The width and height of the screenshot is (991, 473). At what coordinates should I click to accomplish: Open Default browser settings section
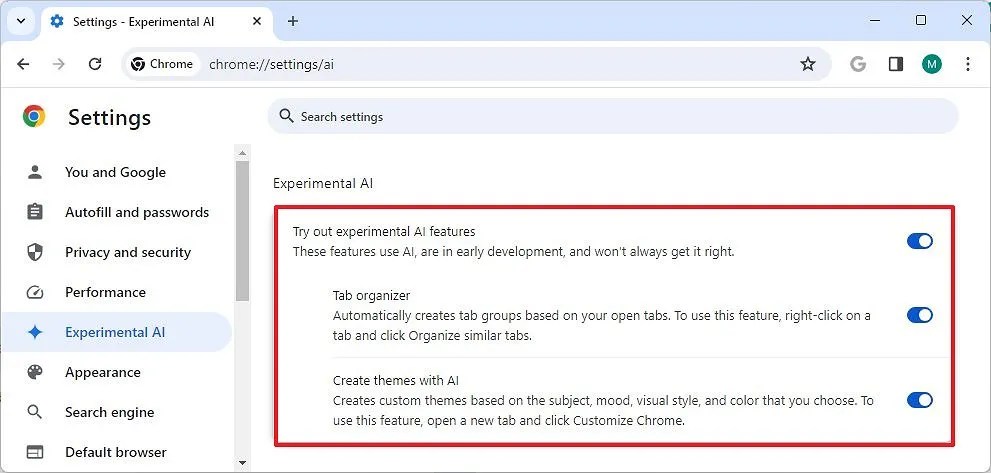(116, 452)
